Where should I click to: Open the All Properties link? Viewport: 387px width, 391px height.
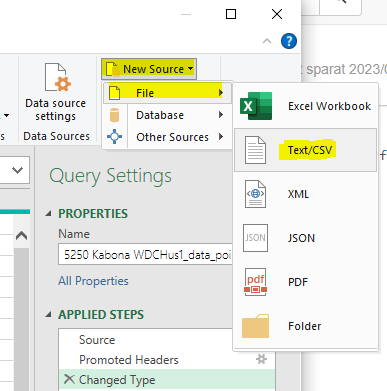pos(93,281)
